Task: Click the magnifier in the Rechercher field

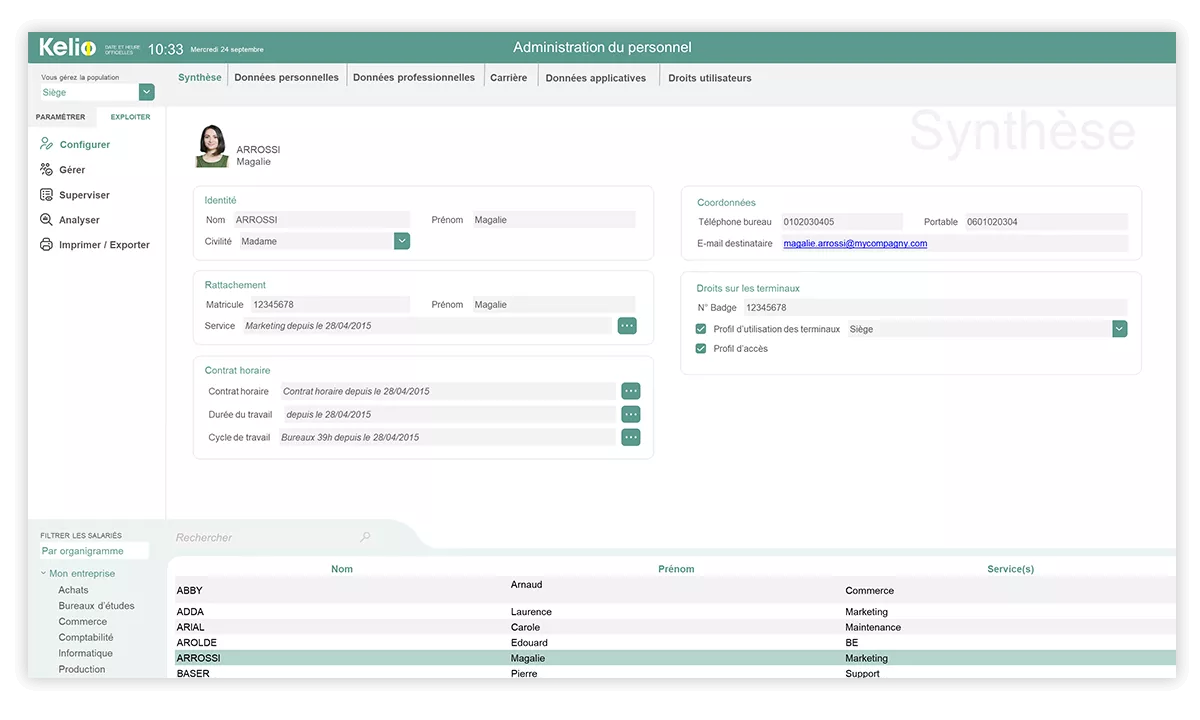Action: (x=365, y=537)
